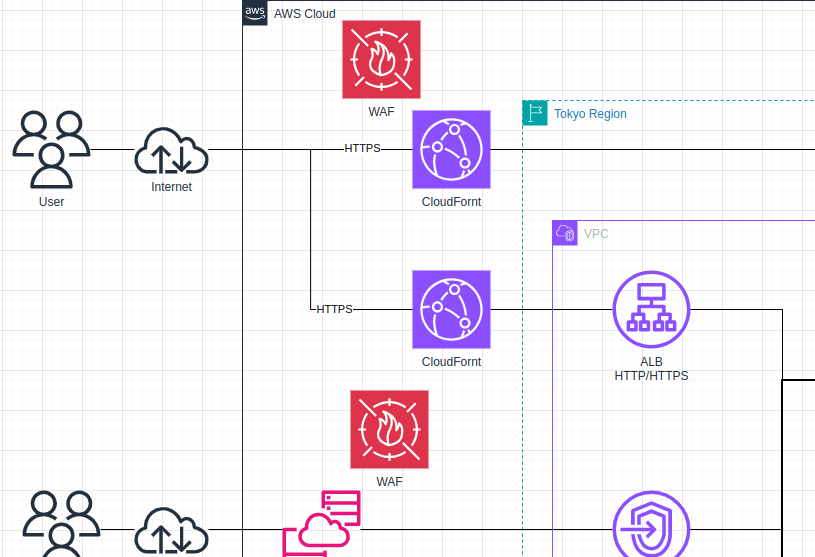Viewport: 815px width, 557px height.
Task: Click the AWS Cloud logo badge
Action: 255,13
